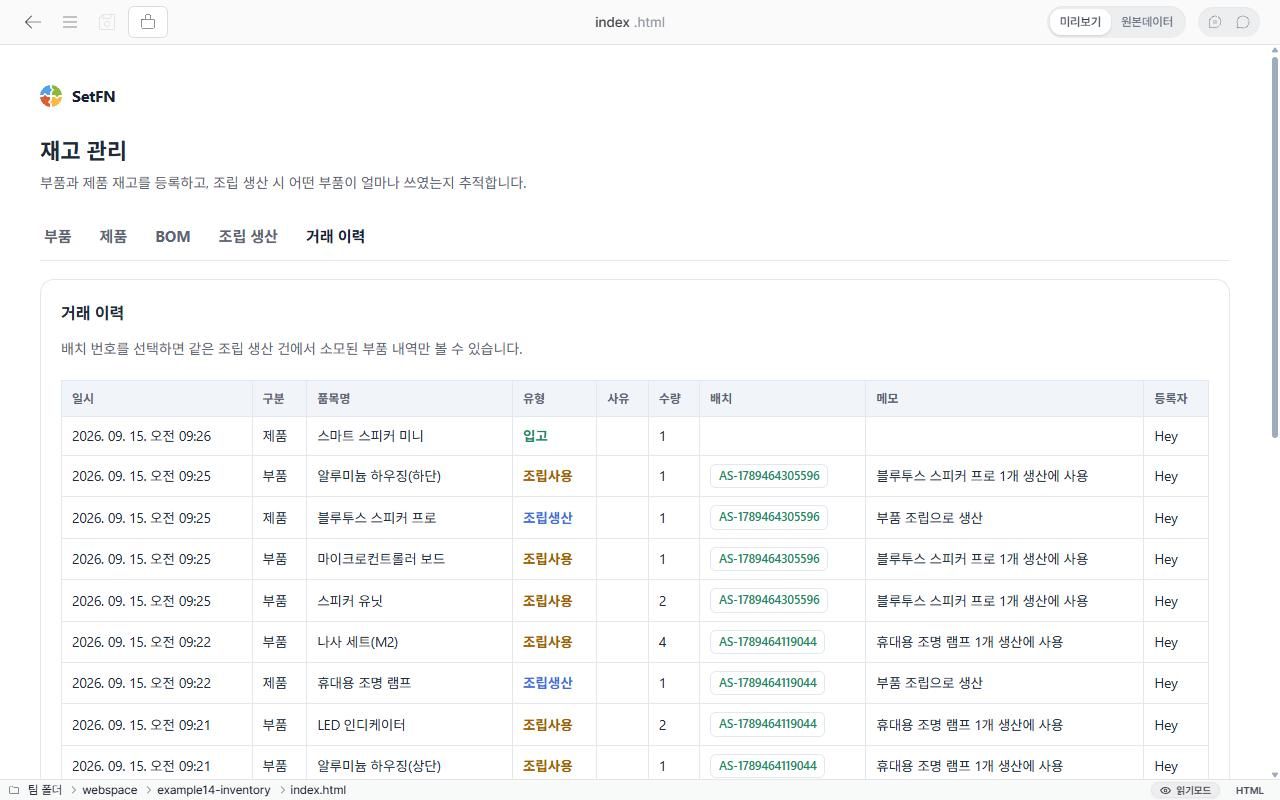This screenshot has height=800, width=1280.
Task: Click 팀 폴더 in the breadcrumb
Action: coord(45,790)
